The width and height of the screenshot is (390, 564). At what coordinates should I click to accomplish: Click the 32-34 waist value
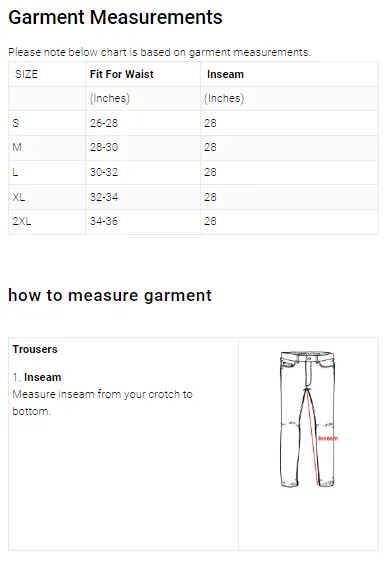point(104,197)
